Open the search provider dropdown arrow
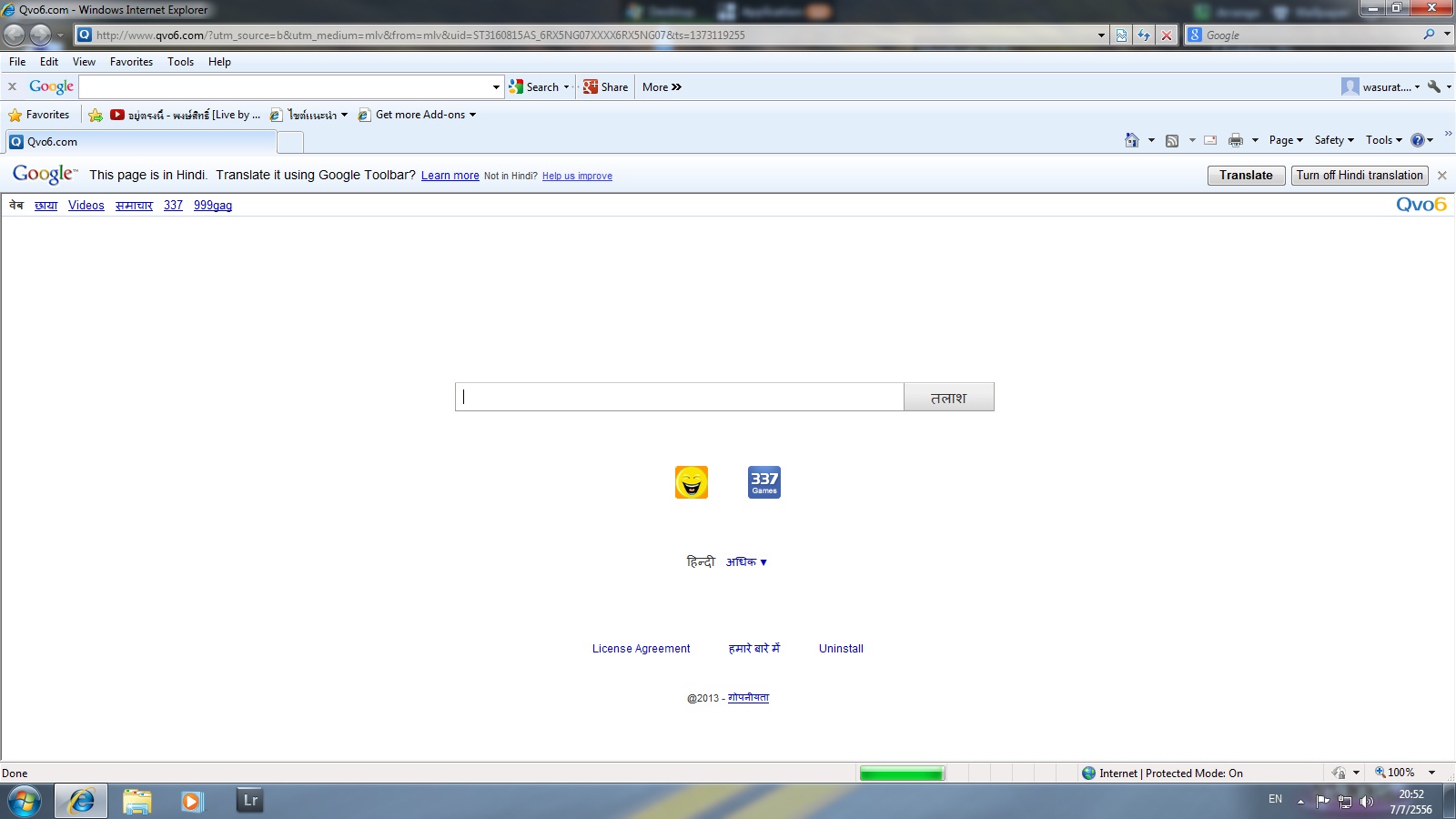 pyautogui.click(x=1447, y=35)
